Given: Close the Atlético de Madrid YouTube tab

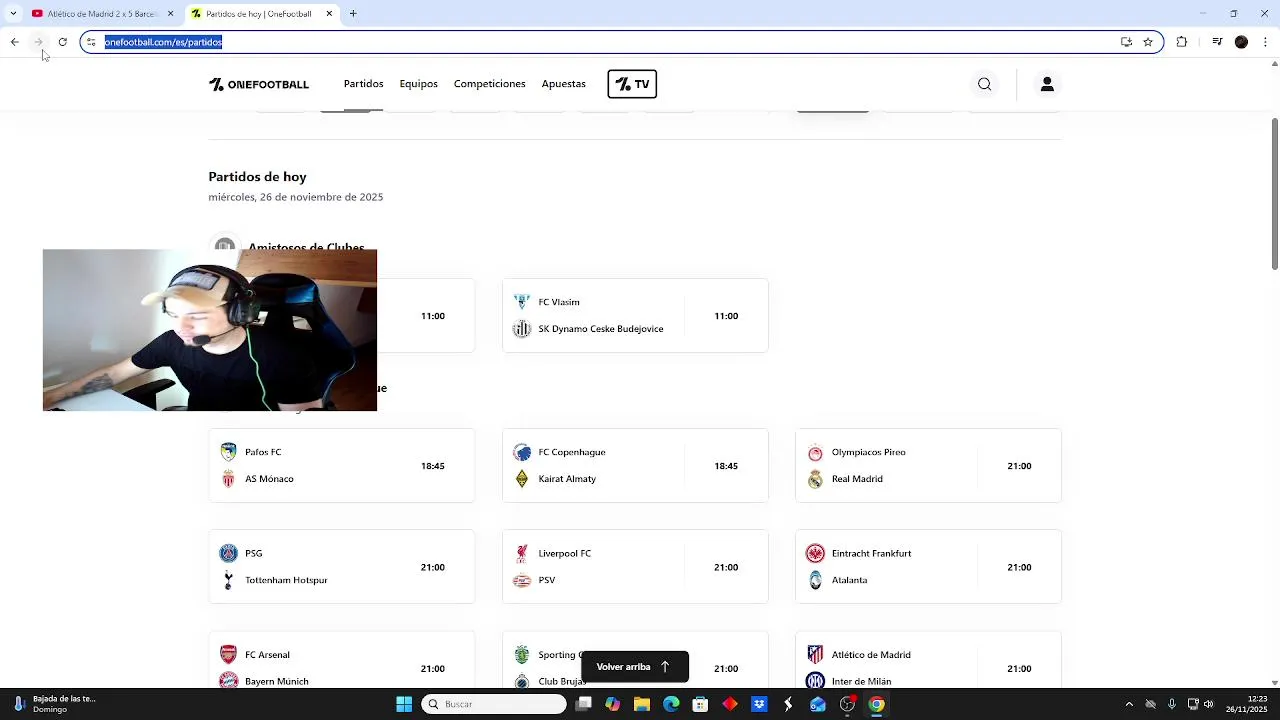Looking at the screenshot, I should coord(171,14).
